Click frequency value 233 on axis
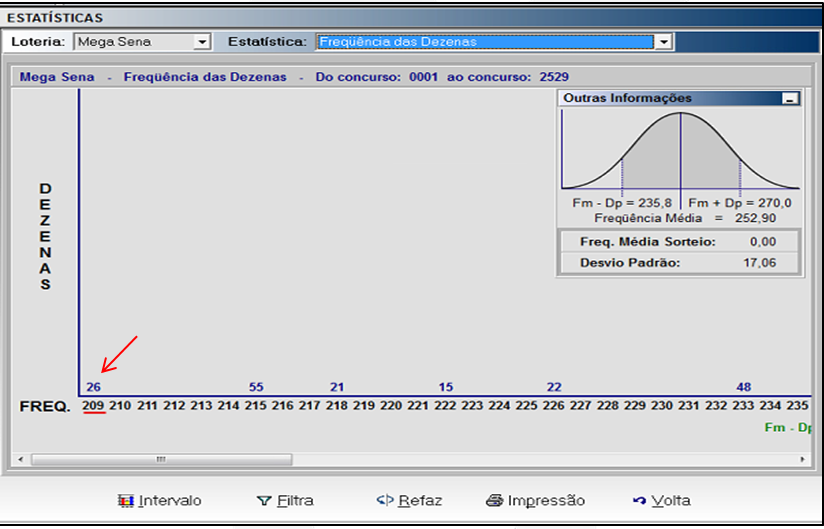The width and height of the screenshot is (824, 529). 743,406
